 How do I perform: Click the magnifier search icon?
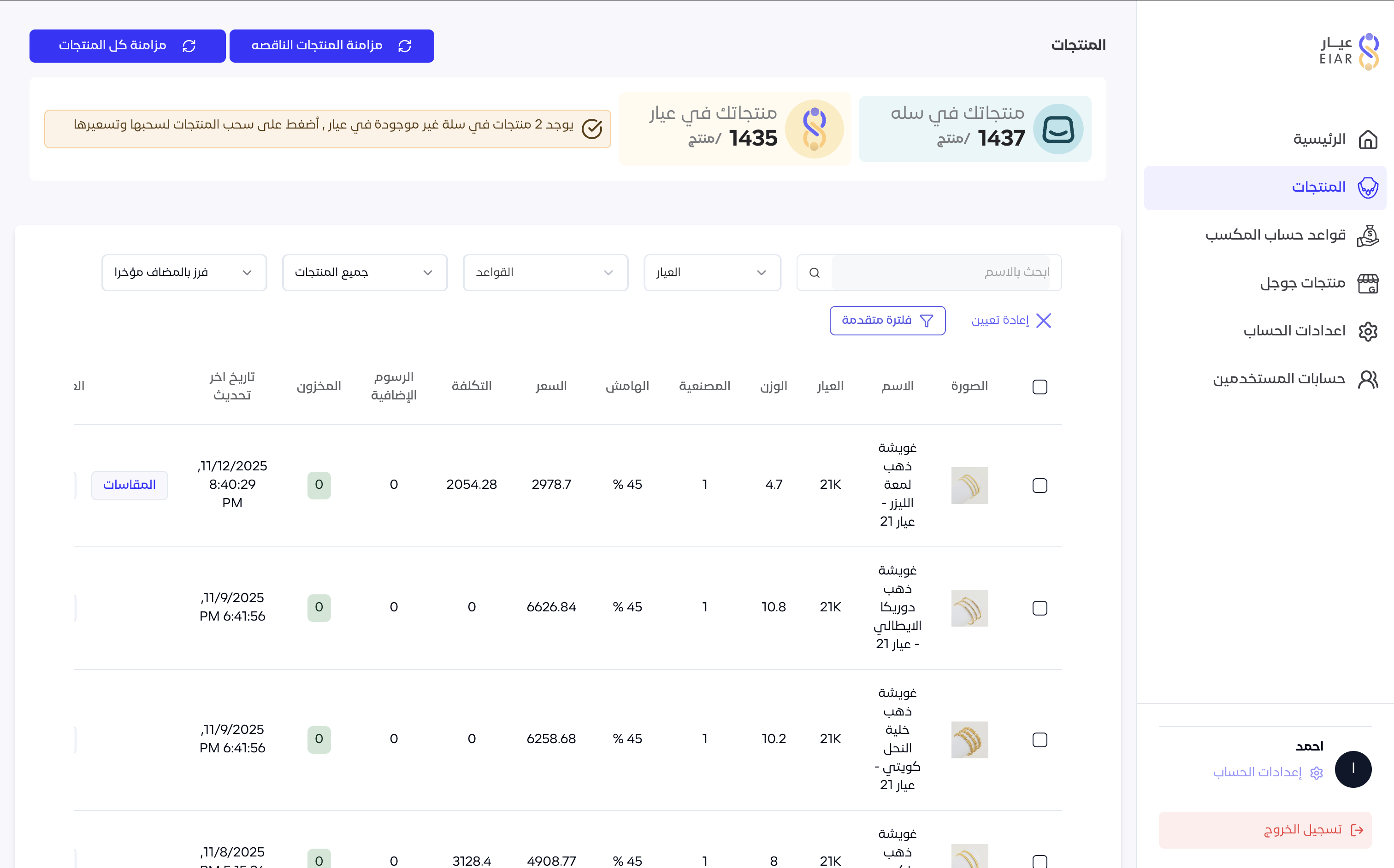814,273
